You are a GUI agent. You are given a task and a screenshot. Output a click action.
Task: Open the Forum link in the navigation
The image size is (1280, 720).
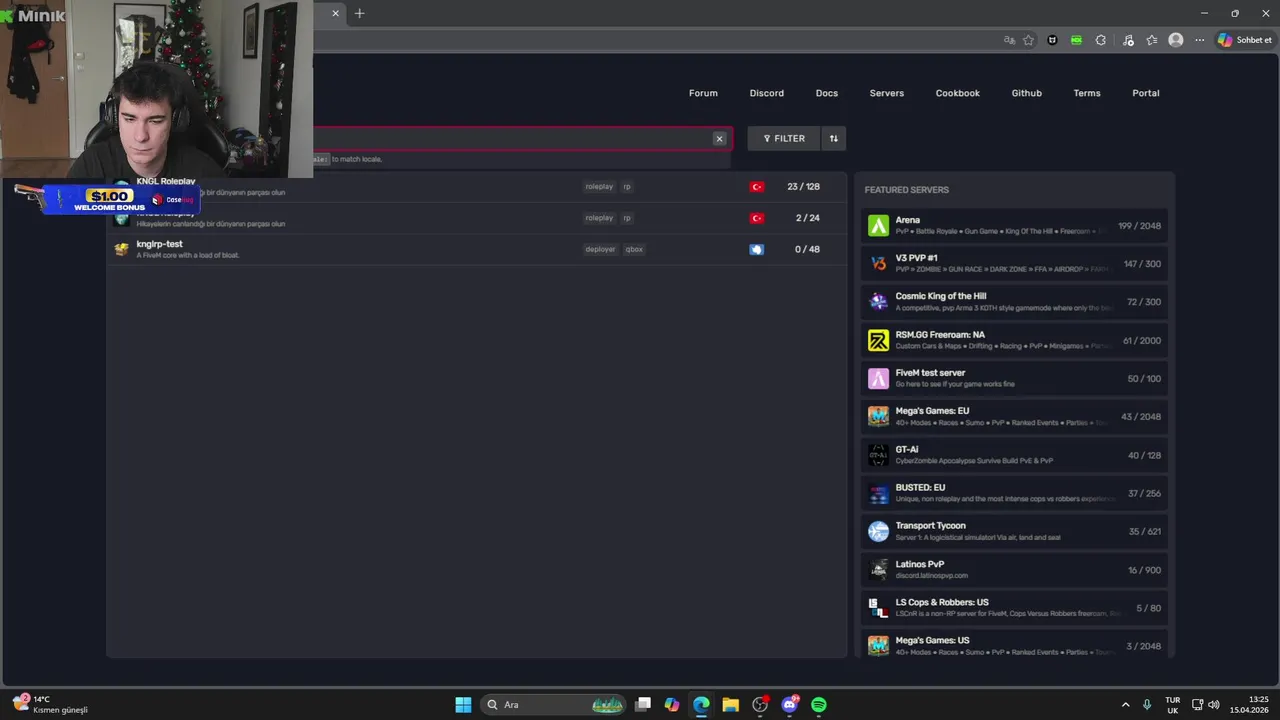click(703, 93)
